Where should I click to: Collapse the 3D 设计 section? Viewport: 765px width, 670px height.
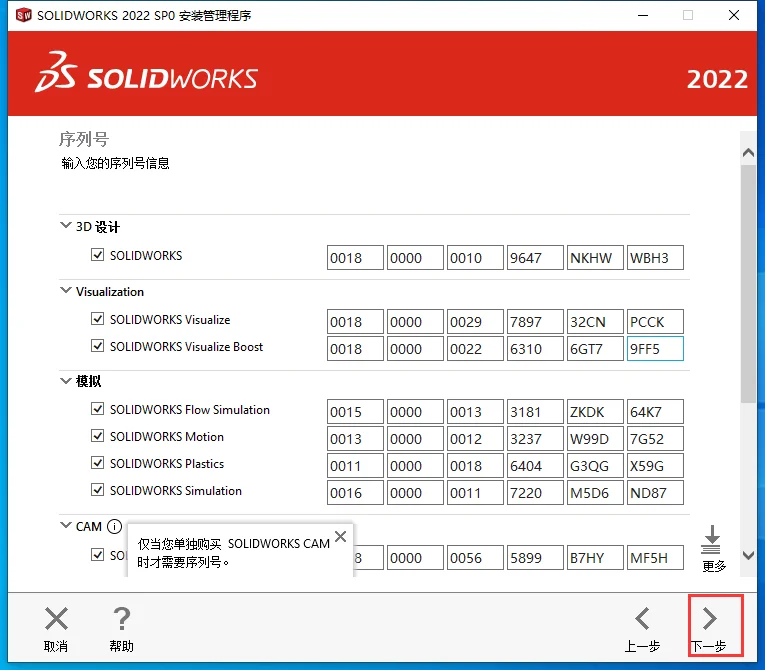(x=65, y=225)
